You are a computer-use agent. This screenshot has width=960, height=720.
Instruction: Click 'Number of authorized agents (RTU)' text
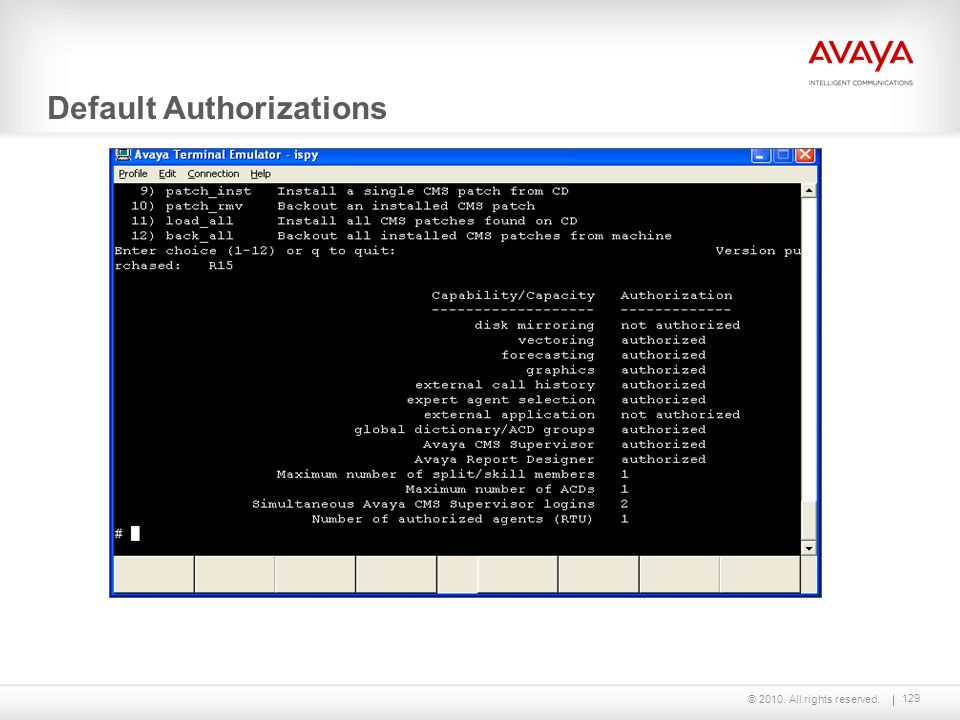[452, 519]
